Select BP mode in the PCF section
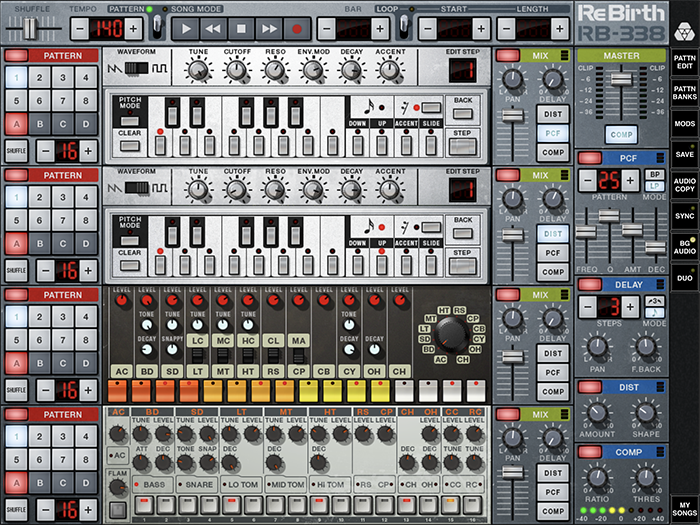The height and width of the screenshot is (525, 700). 654,175
